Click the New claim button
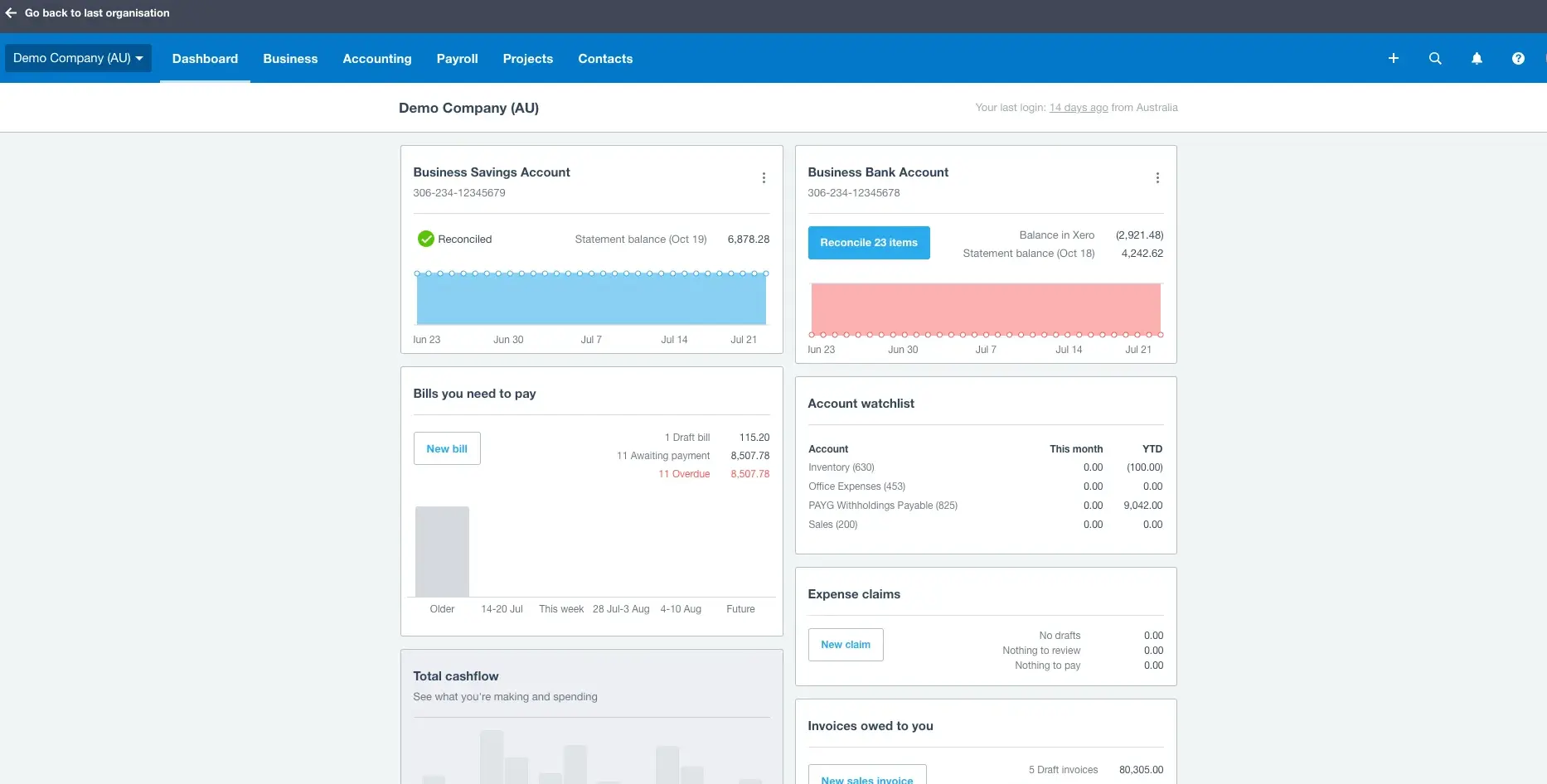 pos(846,645)
